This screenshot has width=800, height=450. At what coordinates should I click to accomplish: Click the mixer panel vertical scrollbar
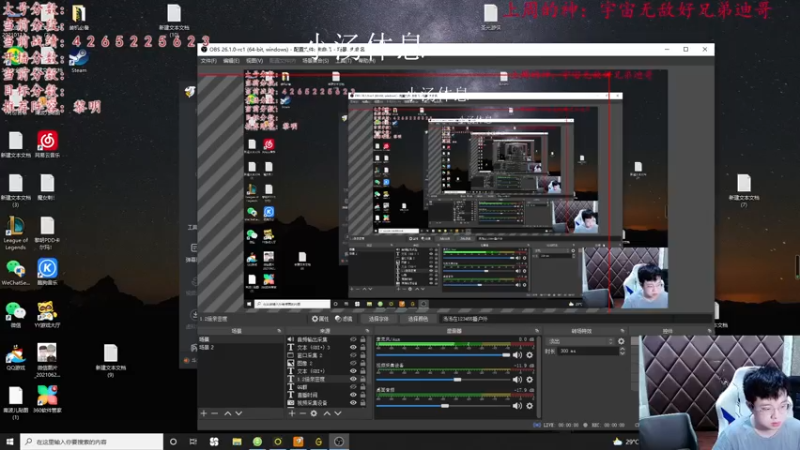pos(538,377)
